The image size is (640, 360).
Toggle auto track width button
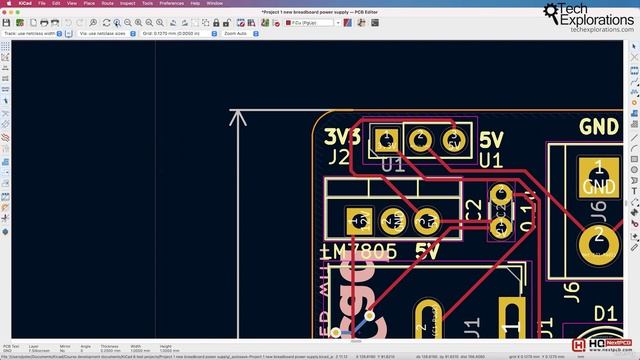click(69, 33)
